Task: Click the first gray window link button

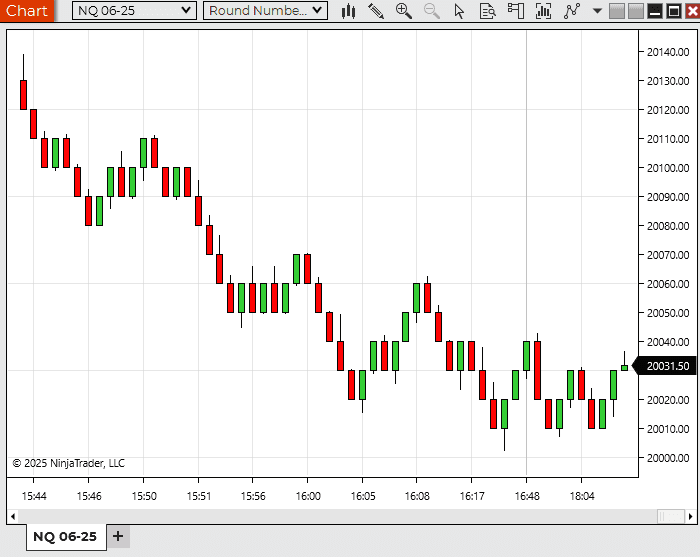Action: pos(617,11)
